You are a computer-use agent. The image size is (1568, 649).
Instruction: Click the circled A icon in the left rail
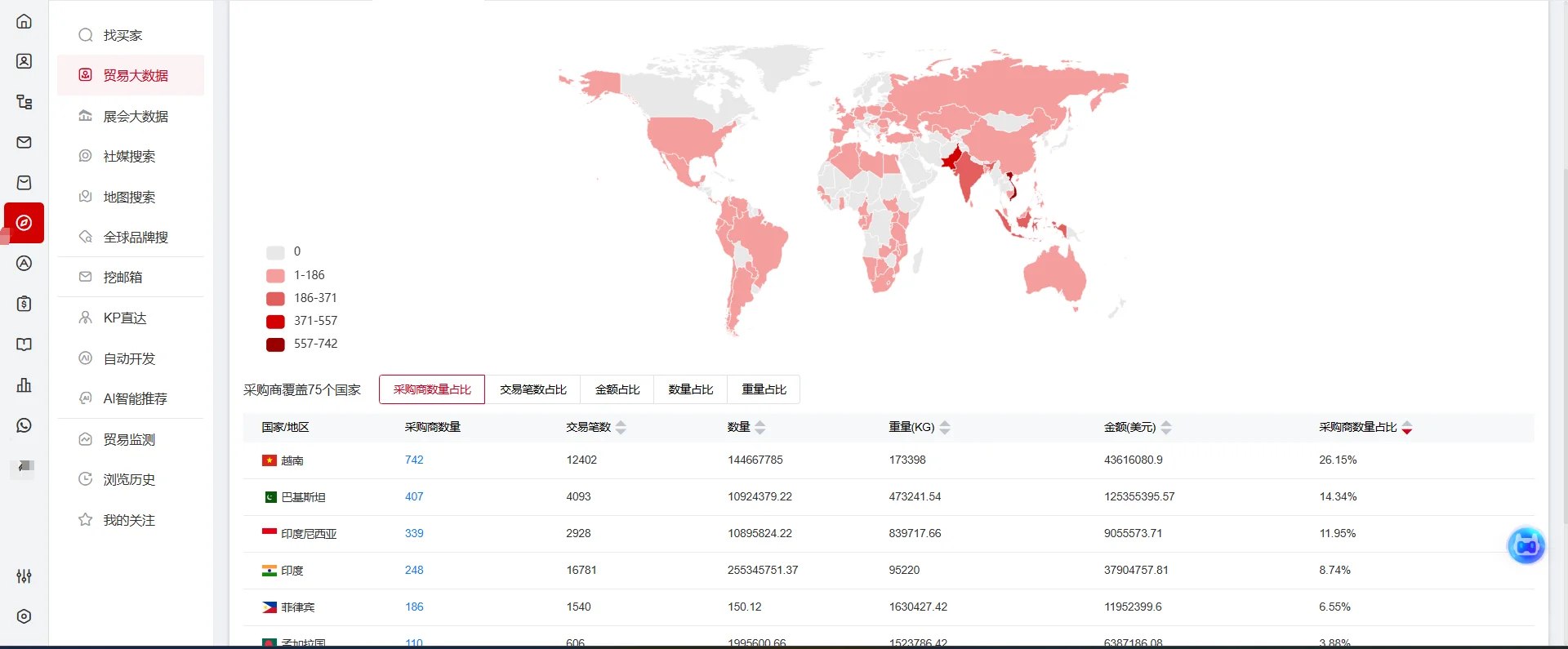click(24, 264)
